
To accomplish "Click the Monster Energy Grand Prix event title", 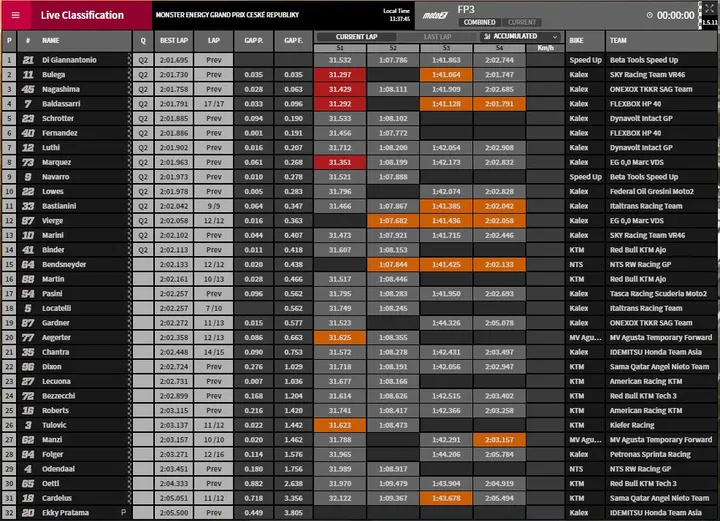I will (227, 15).
